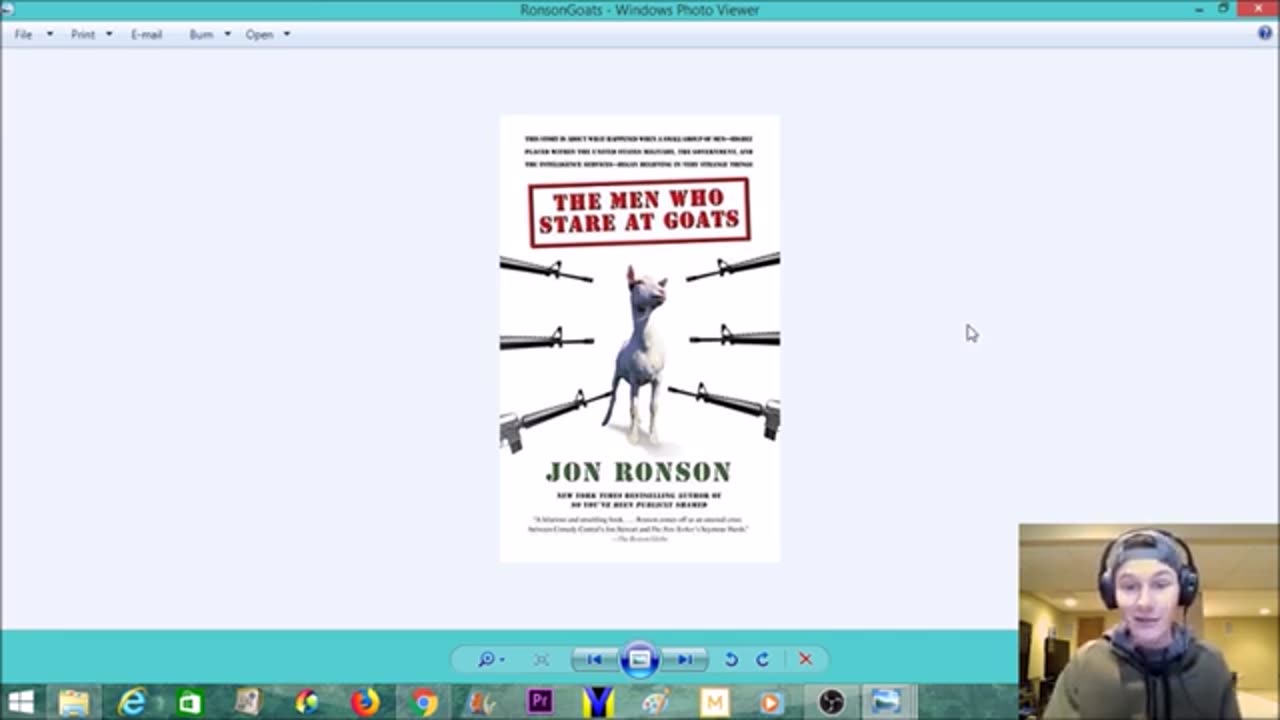Rotate the image counterclockwise

click(x=731, y=659)
